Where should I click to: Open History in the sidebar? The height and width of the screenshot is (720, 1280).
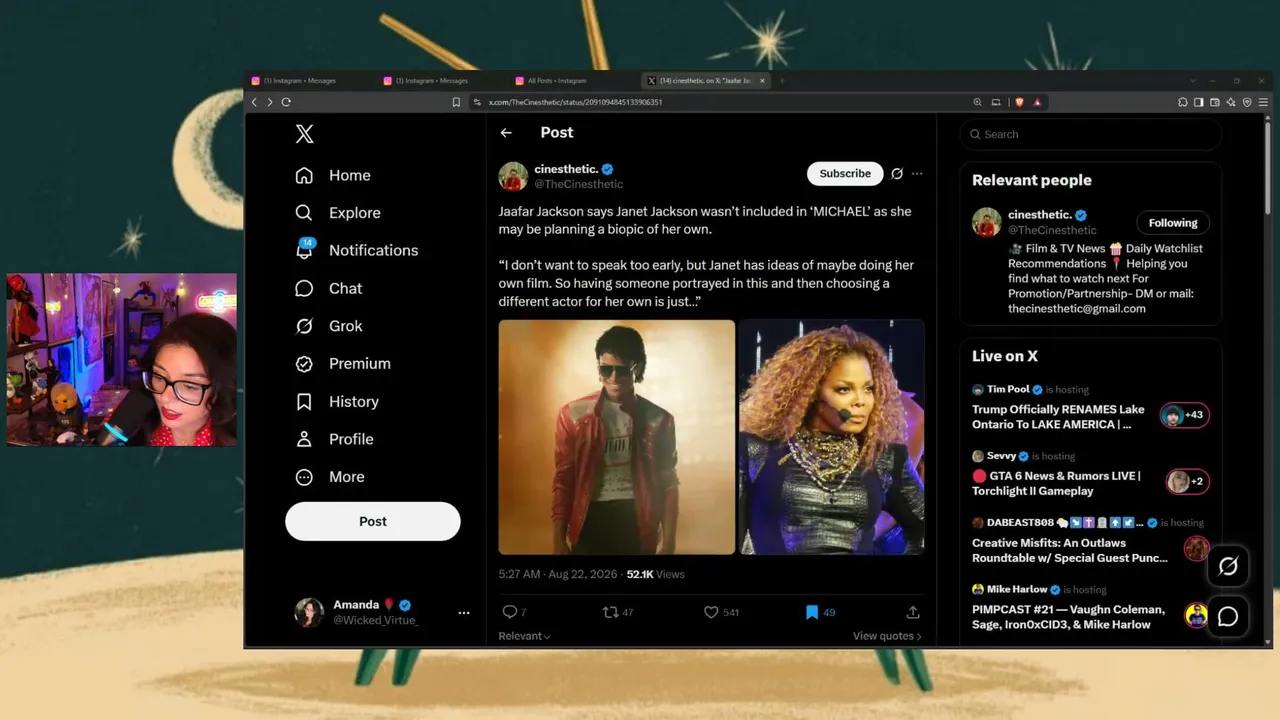pos(337,401)
